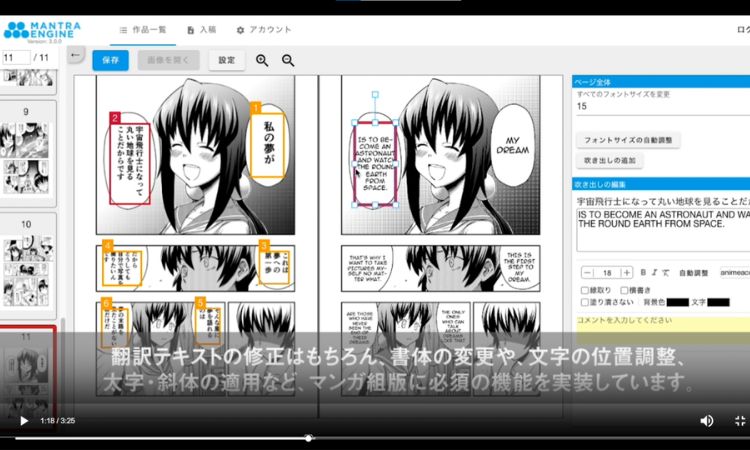This screenshot has height=450, width=750.
Task: Select the page 10 thumbnail
Action: pos(26,265)
